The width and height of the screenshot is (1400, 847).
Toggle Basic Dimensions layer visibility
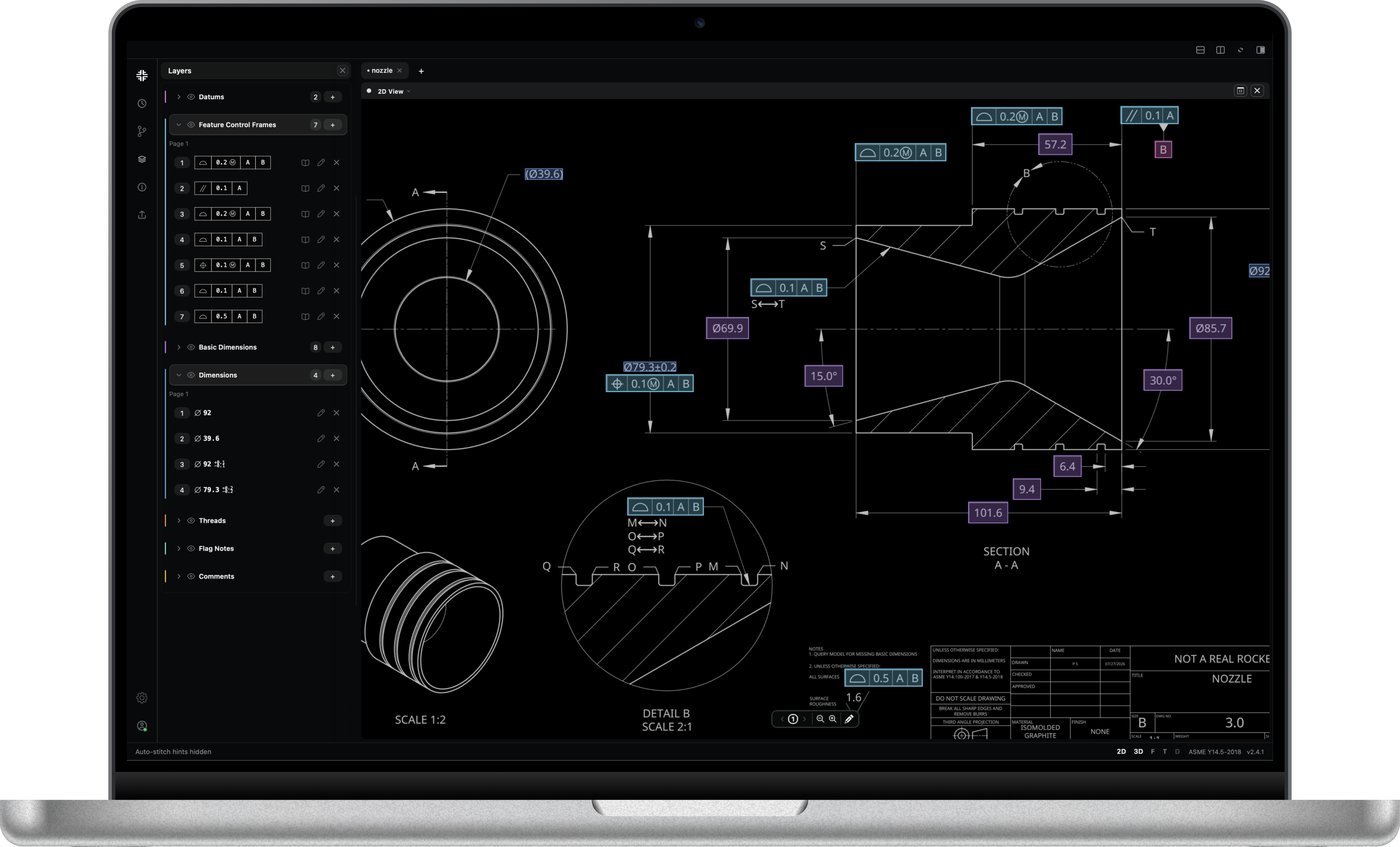coord(191,347)
